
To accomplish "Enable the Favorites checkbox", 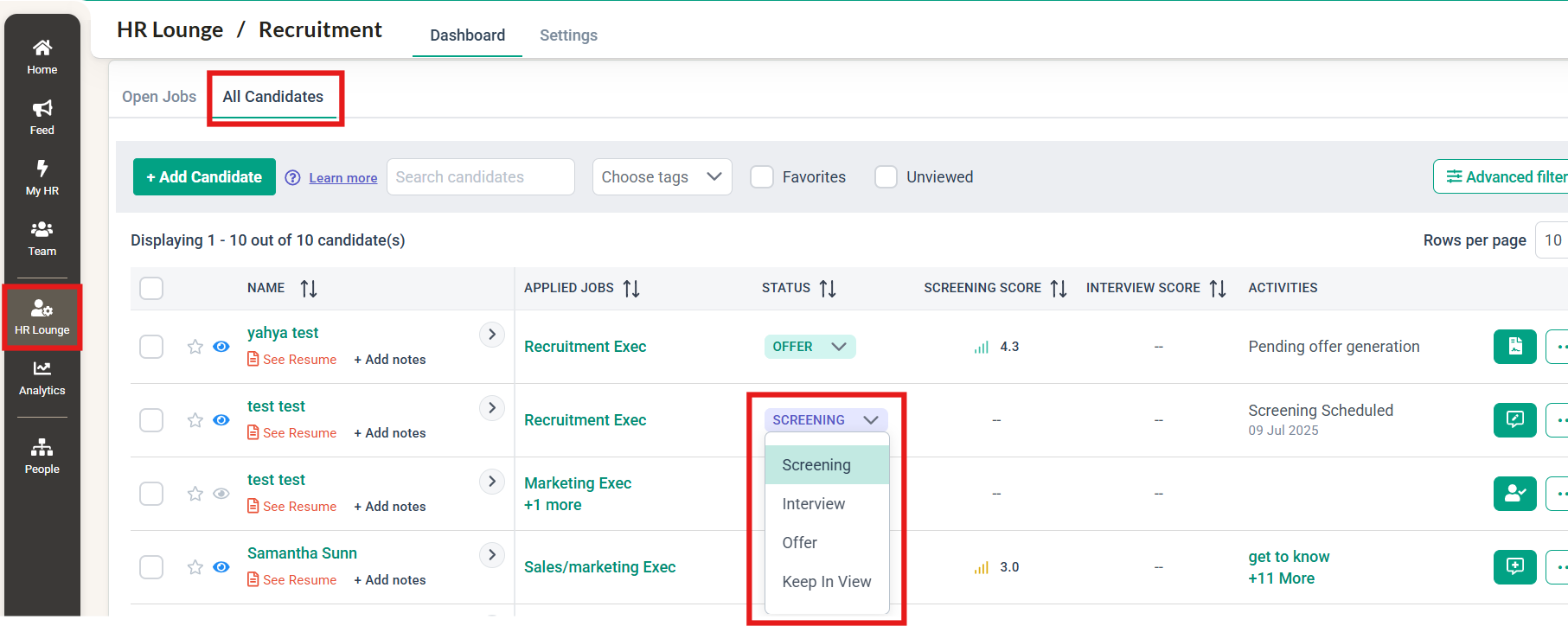I will click(x=762, y=177).
